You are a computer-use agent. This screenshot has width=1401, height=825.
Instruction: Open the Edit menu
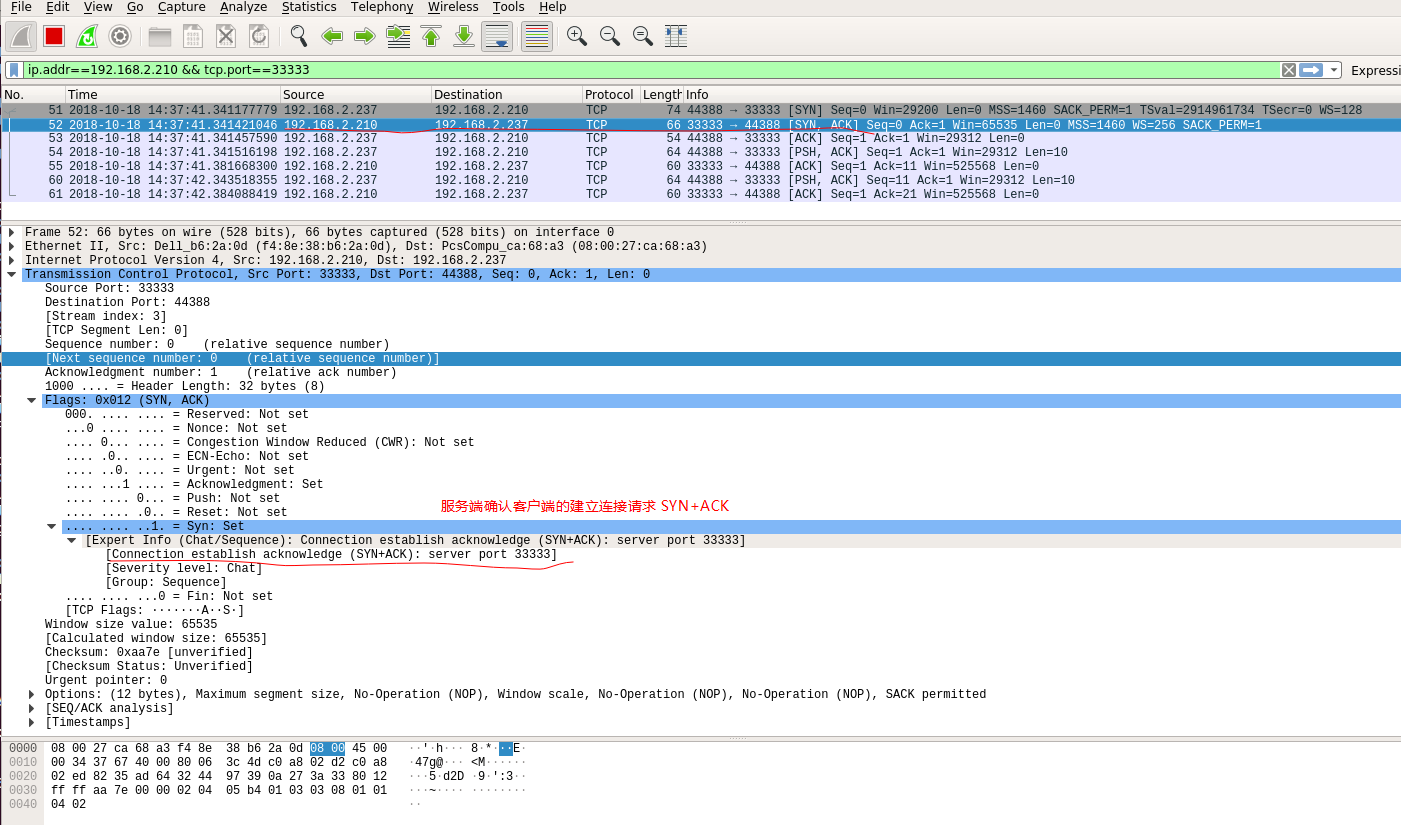tap(58, 7)
